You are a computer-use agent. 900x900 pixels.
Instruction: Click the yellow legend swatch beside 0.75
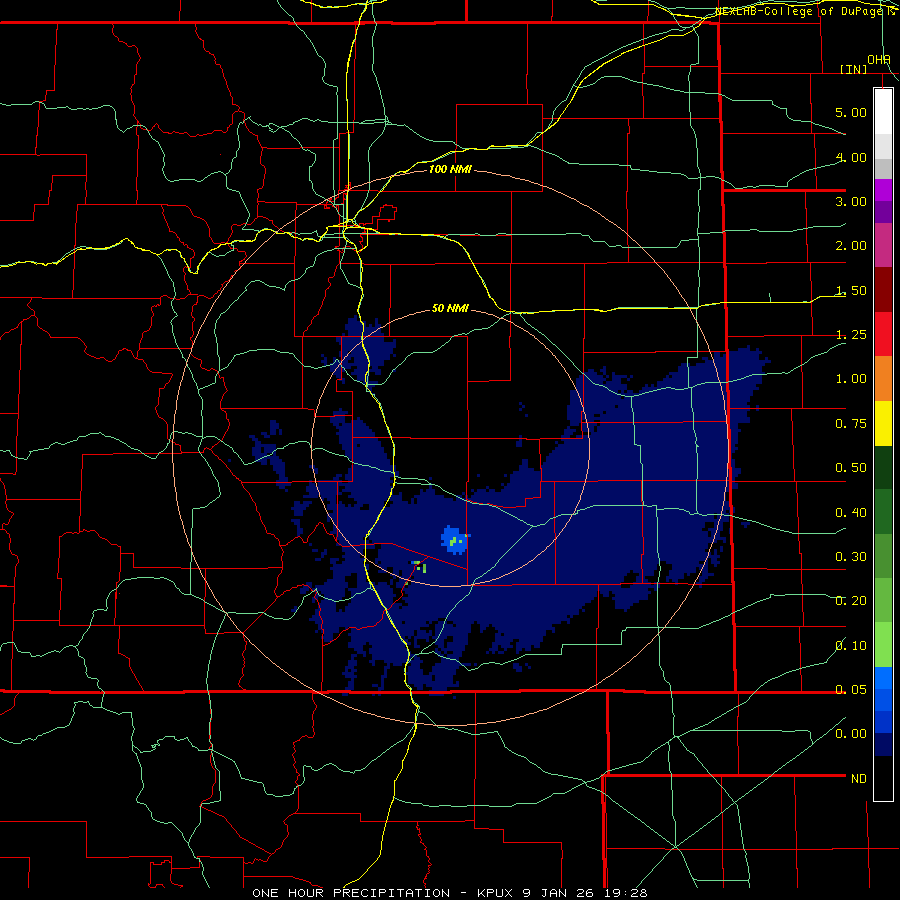coord(883,423)
